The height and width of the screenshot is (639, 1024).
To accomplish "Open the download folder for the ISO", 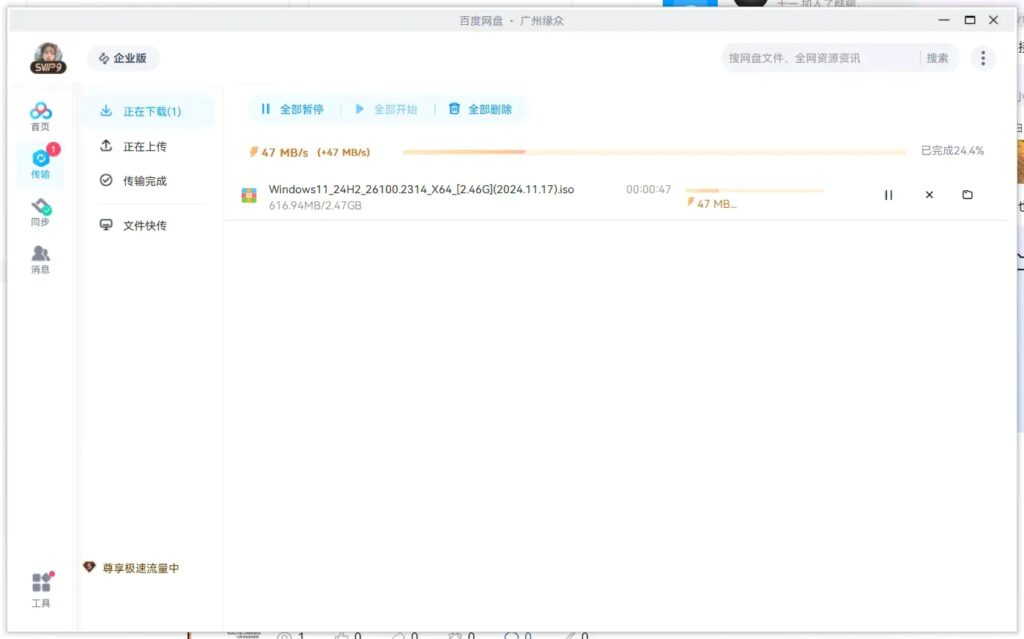I will [x=967, y=195].
